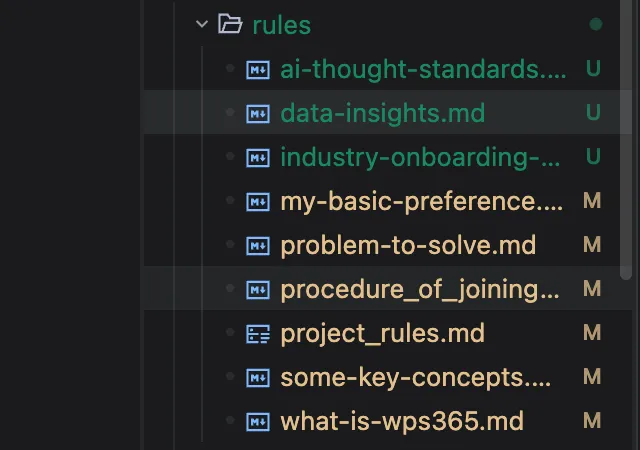
Task: Open the industry-onboarding markdown file
Action: point(420,157)
